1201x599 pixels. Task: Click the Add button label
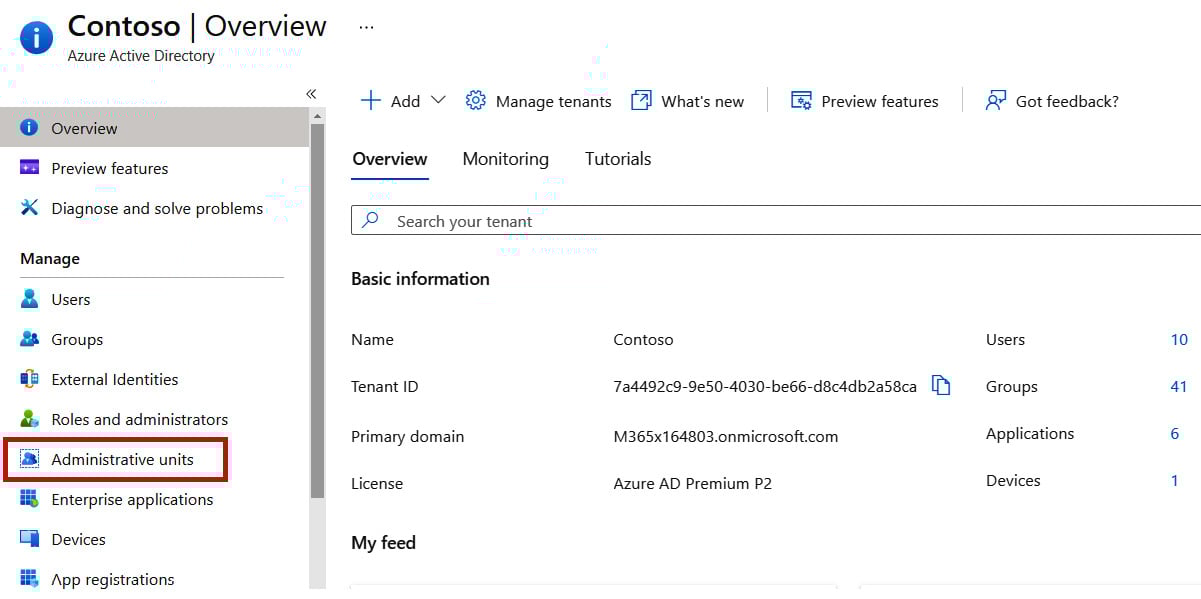[405, 101]
